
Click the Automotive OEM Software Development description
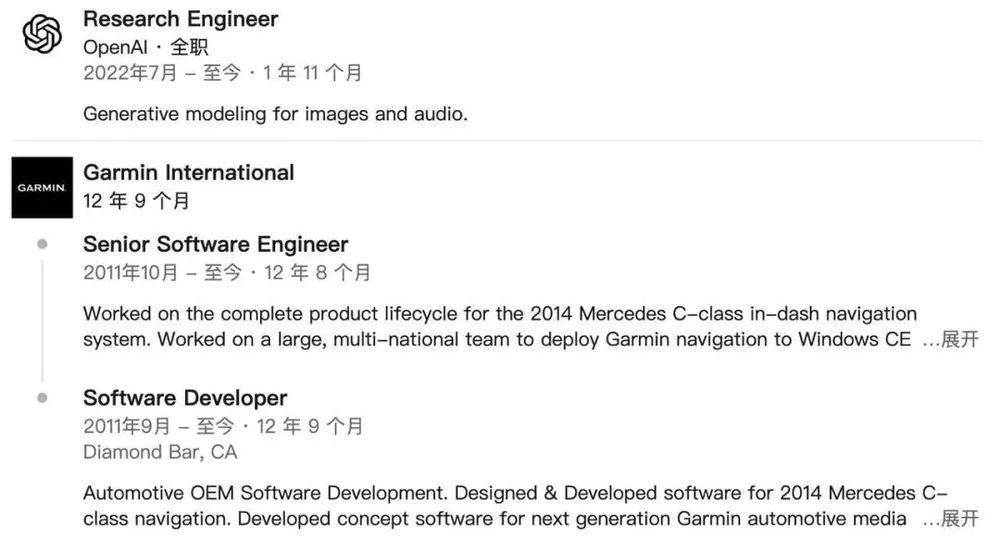click(500, 506)
